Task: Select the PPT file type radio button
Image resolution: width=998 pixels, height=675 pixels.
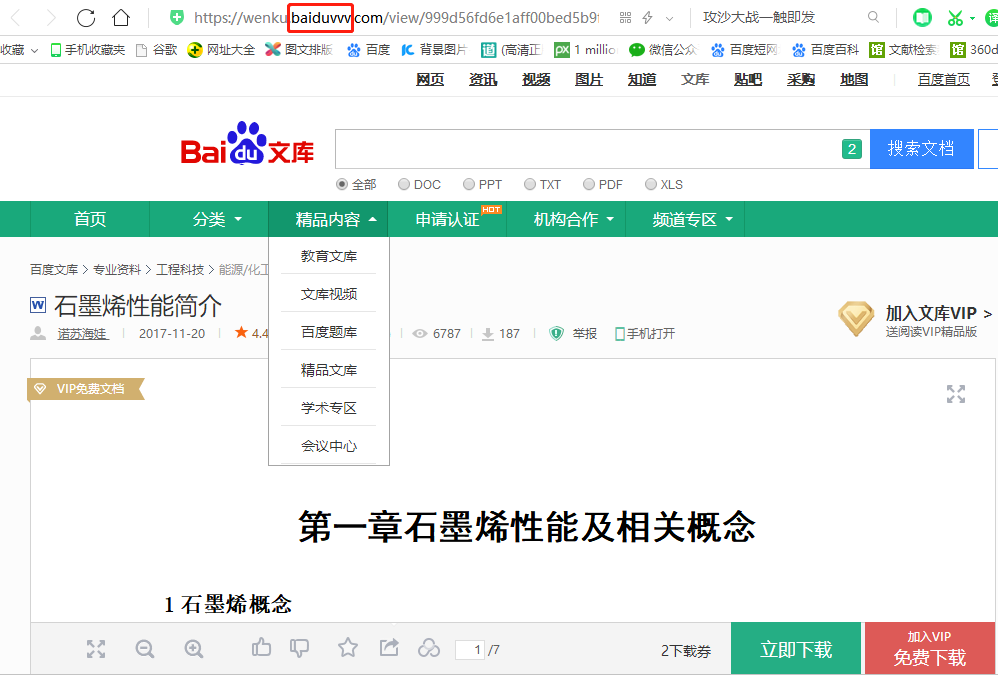Action: pyautogui.click(x=468, y=184)
